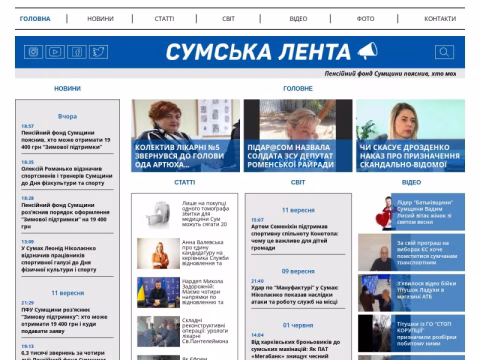Click the Микола Задорожній article thumbnail
The image size is (480, 360).
coord(158,292)
